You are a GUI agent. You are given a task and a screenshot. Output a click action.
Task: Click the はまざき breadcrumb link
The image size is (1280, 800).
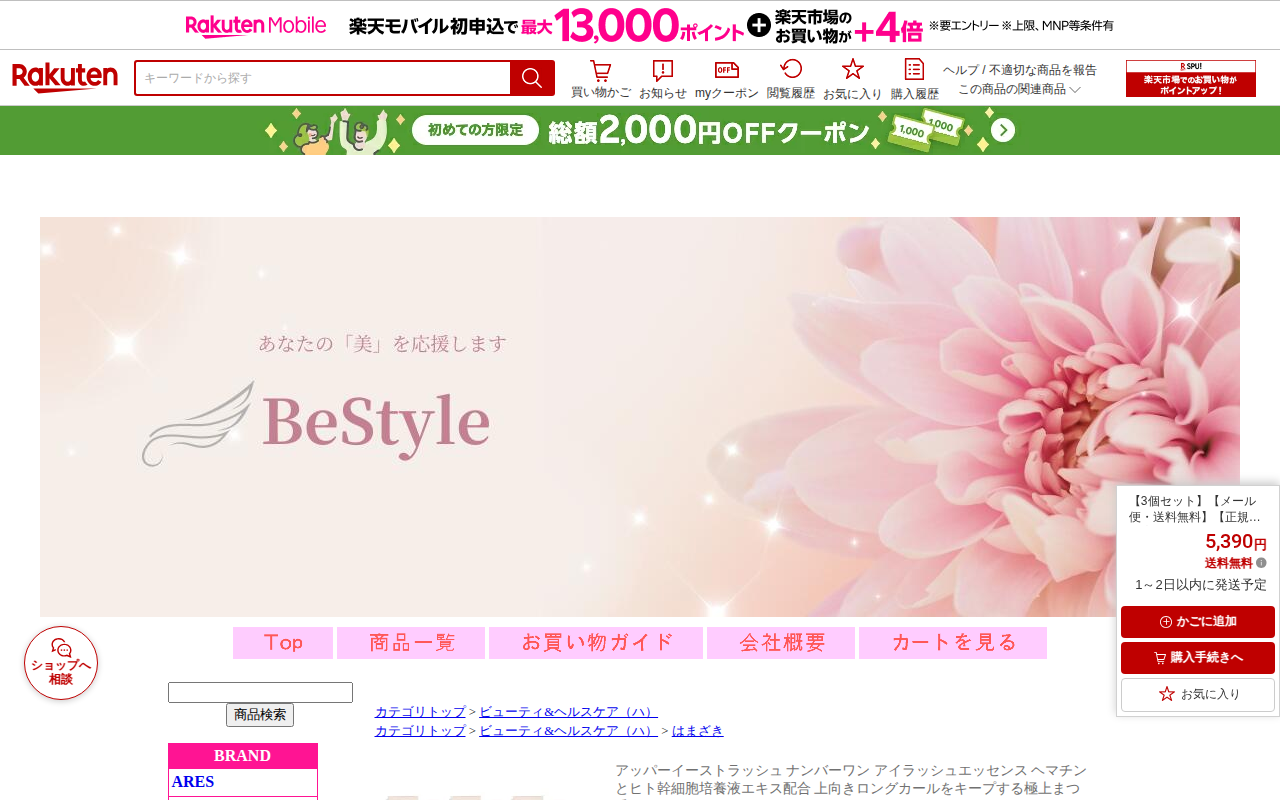(698, 731)
